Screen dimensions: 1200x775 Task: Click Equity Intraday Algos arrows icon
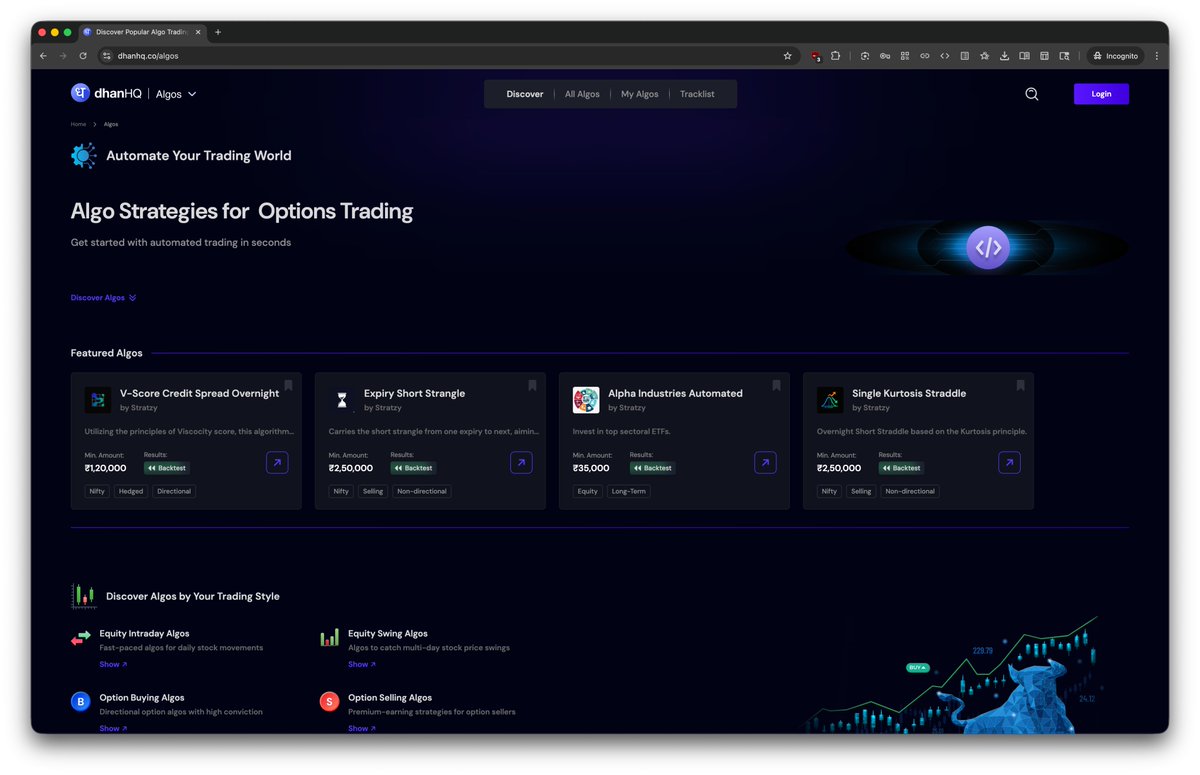(81, 638)
